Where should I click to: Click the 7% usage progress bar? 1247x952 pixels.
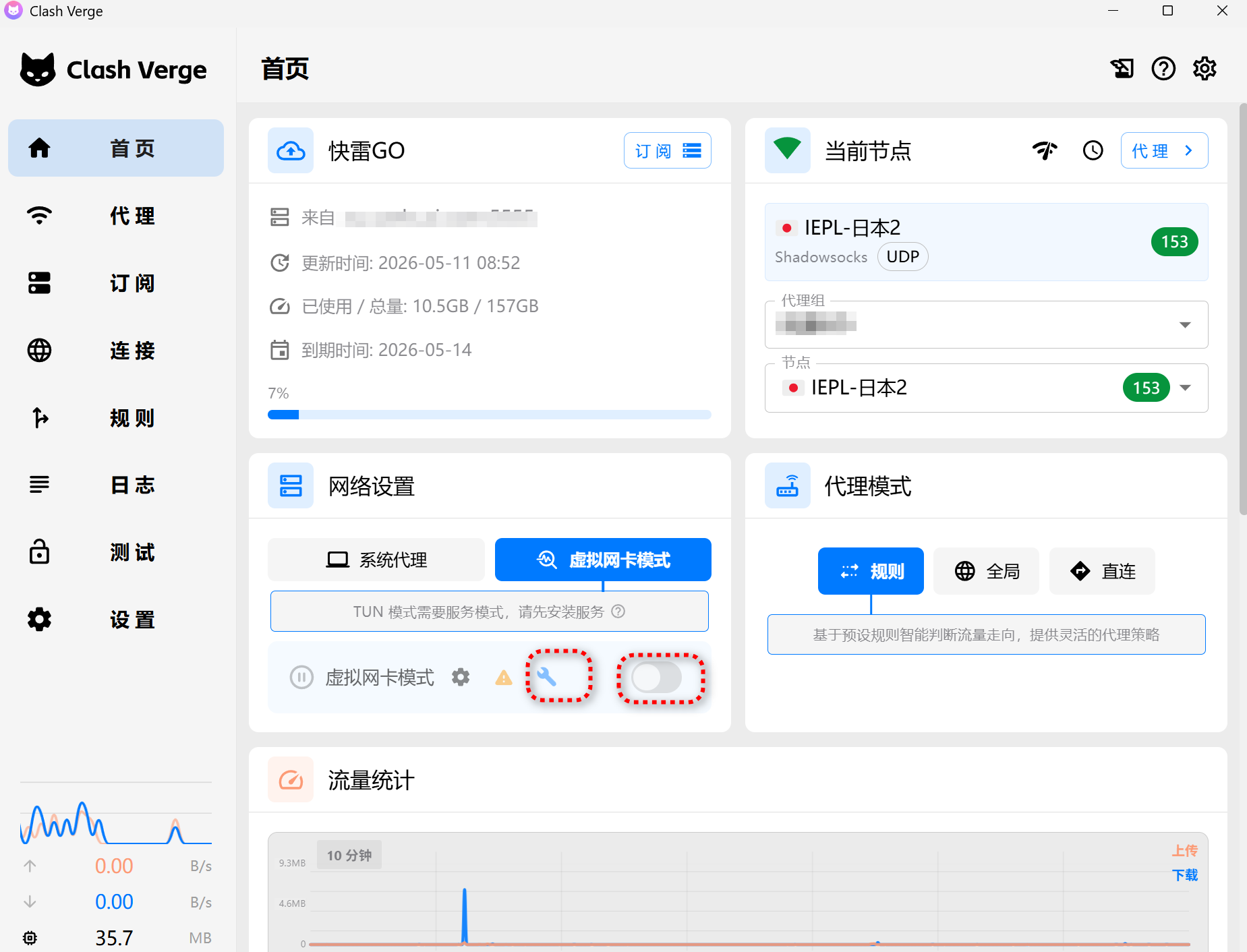point(490,415)
